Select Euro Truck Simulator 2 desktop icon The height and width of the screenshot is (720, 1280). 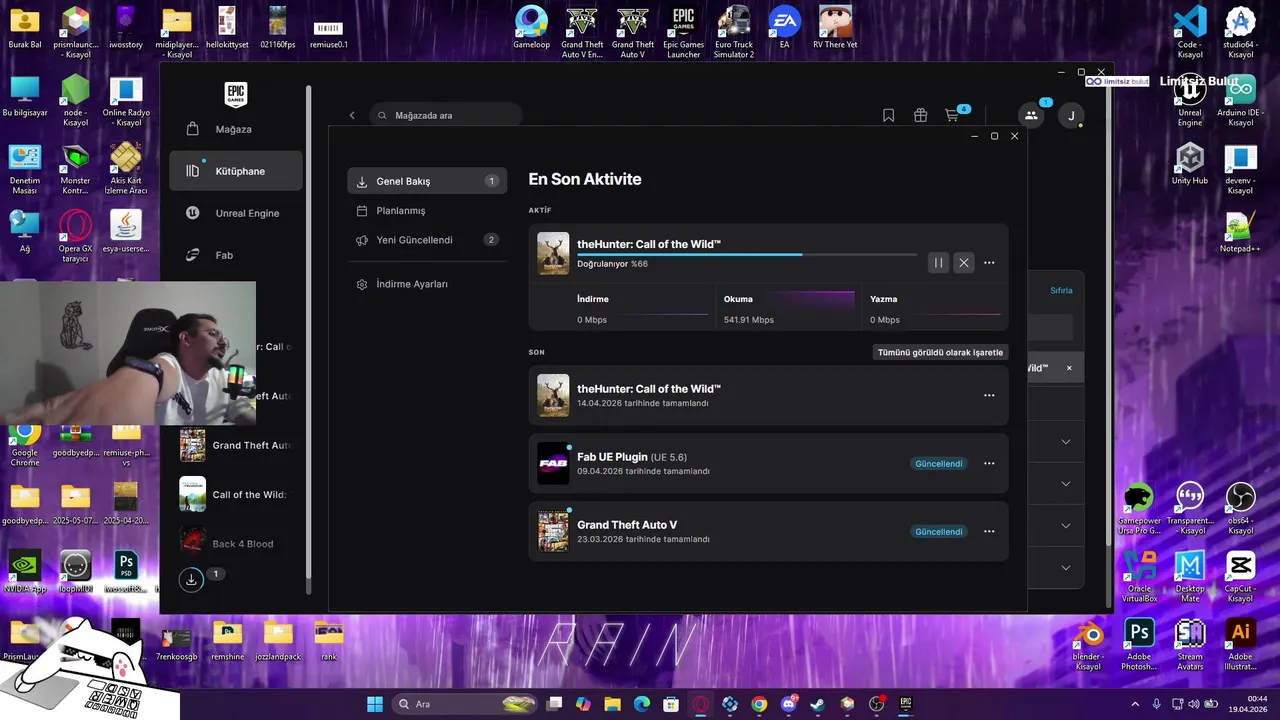click(734, 32)
